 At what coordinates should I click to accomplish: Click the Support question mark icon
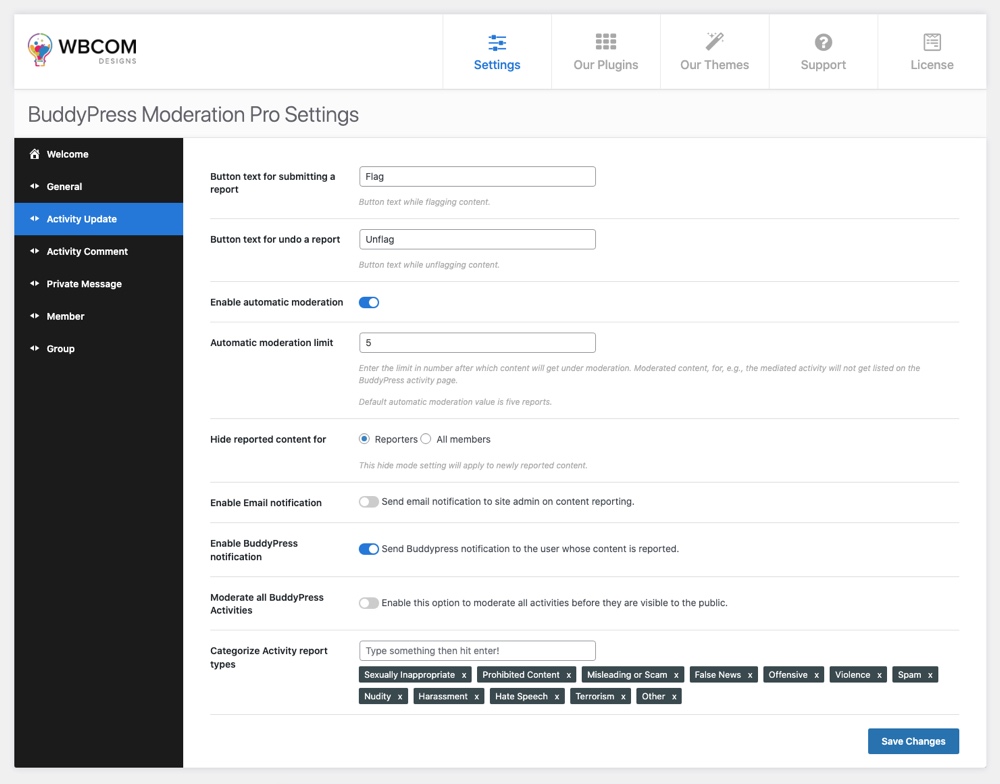pos(823,42)
